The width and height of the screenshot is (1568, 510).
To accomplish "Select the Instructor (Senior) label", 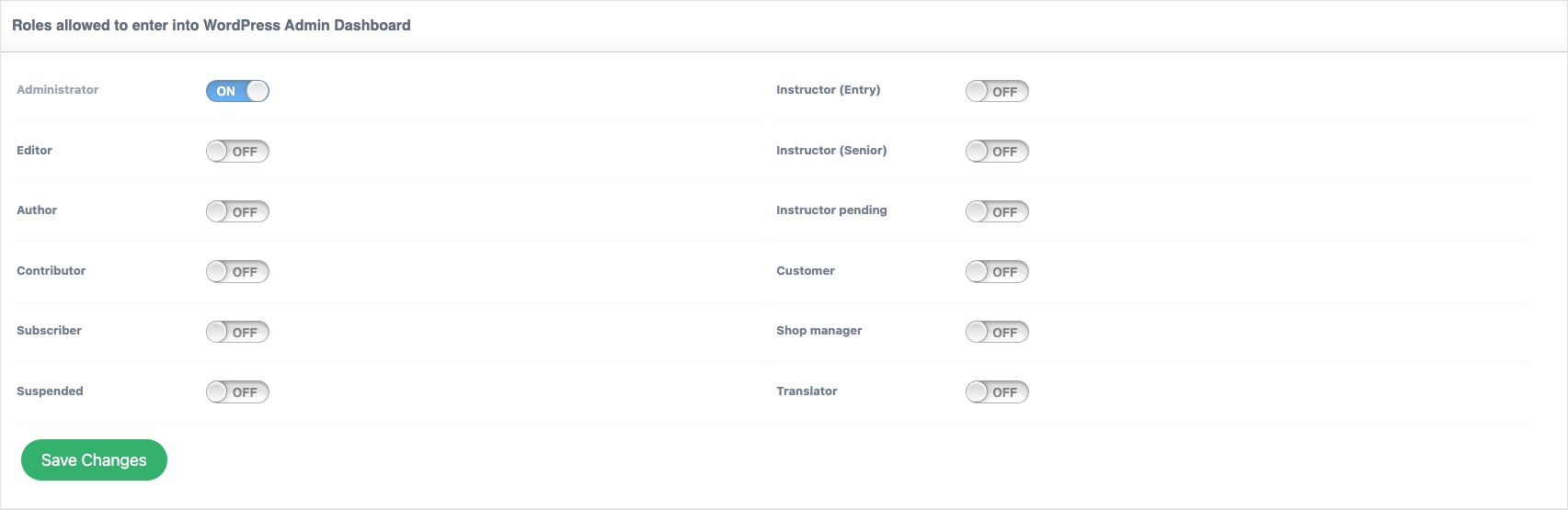I will 831,151.
